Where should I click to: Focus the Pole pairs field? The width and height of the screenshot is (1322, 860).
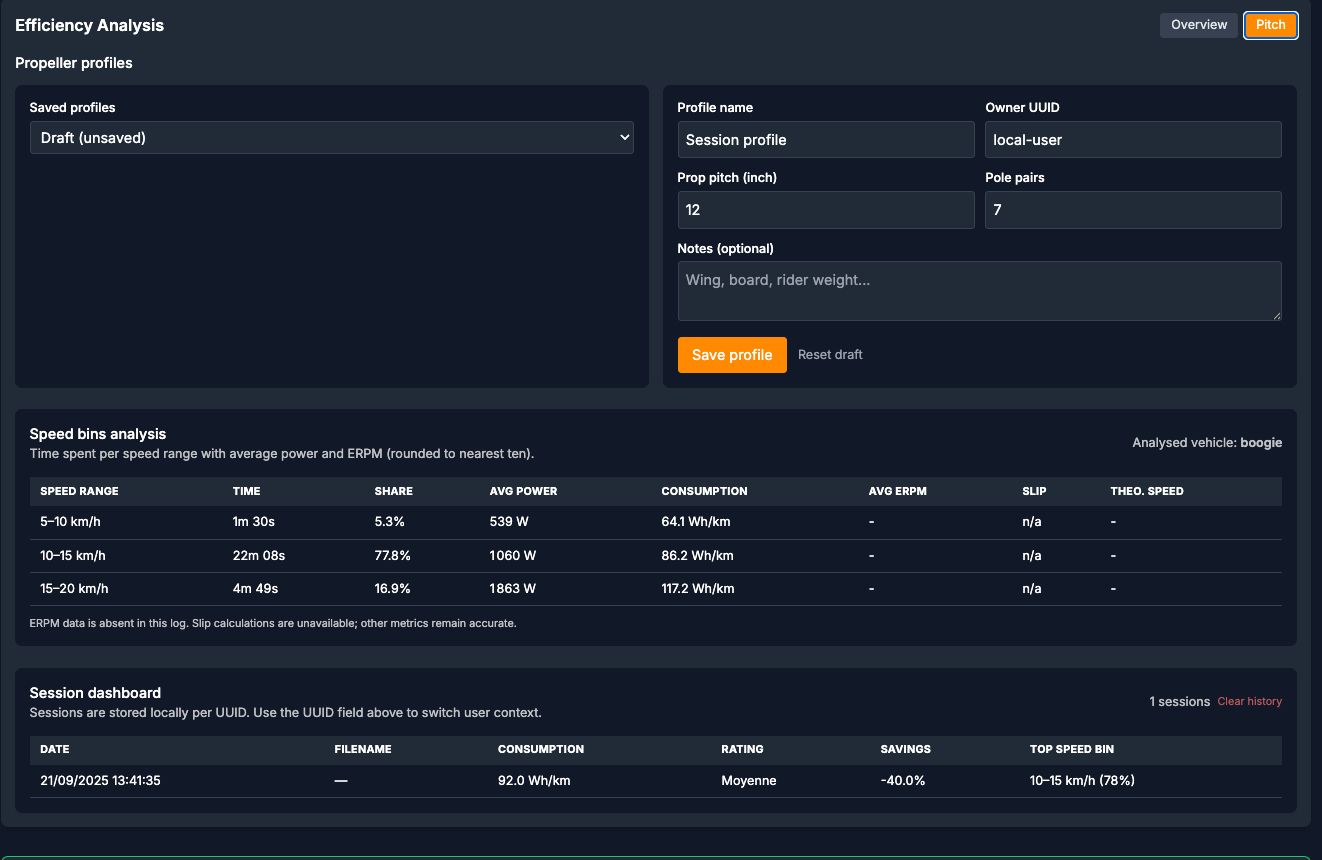coord(1132,210)
